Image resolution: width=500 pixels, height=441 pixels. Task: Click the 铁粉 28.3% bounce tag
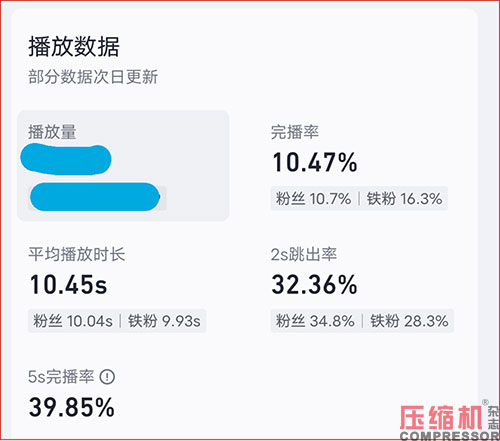pyautogui.click(x=409, y=321)
